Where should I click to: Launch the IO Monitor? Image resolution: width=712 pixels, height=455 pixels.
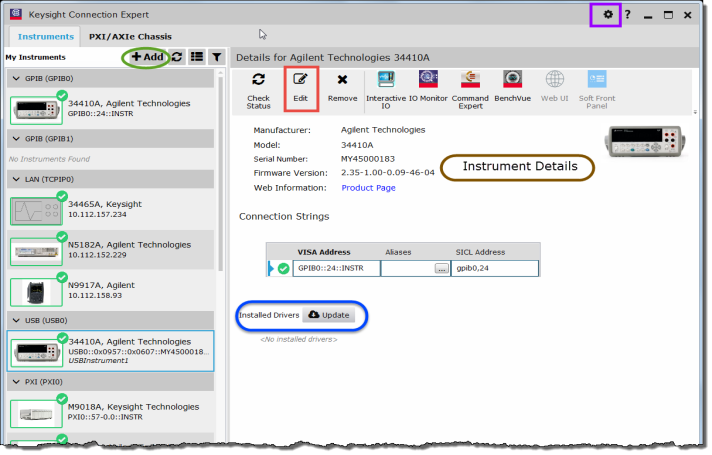click(427, 80)
